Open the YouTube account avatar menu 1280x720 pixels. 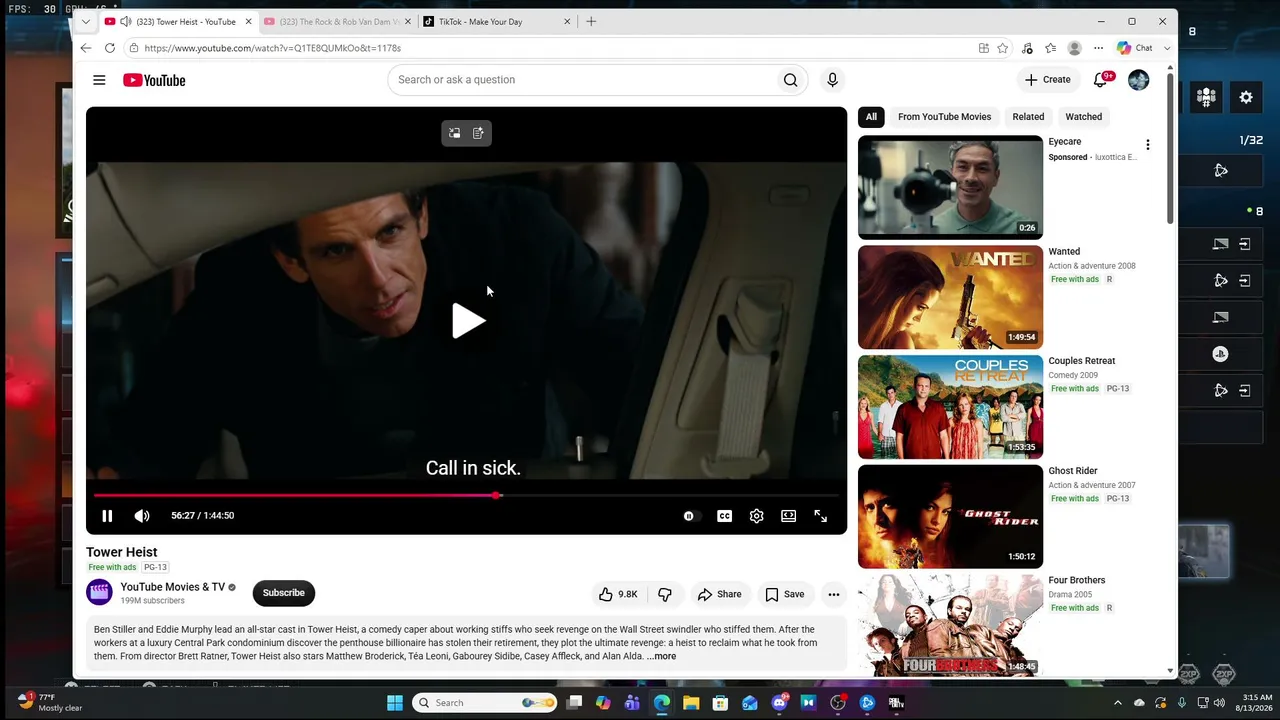coord(1139,80)
